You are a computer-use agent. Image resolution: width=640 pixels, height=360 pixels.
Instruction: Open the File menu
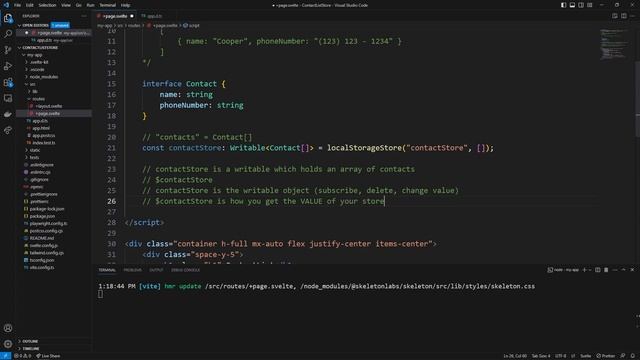pyautogui.click(x=18, y=5)
